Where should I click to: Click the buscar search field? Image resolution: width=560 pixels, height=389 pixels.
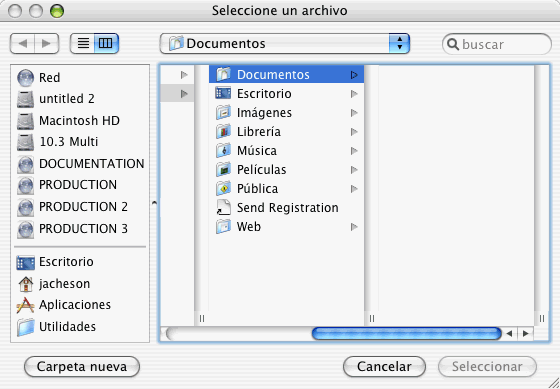[x=497, y=44]
